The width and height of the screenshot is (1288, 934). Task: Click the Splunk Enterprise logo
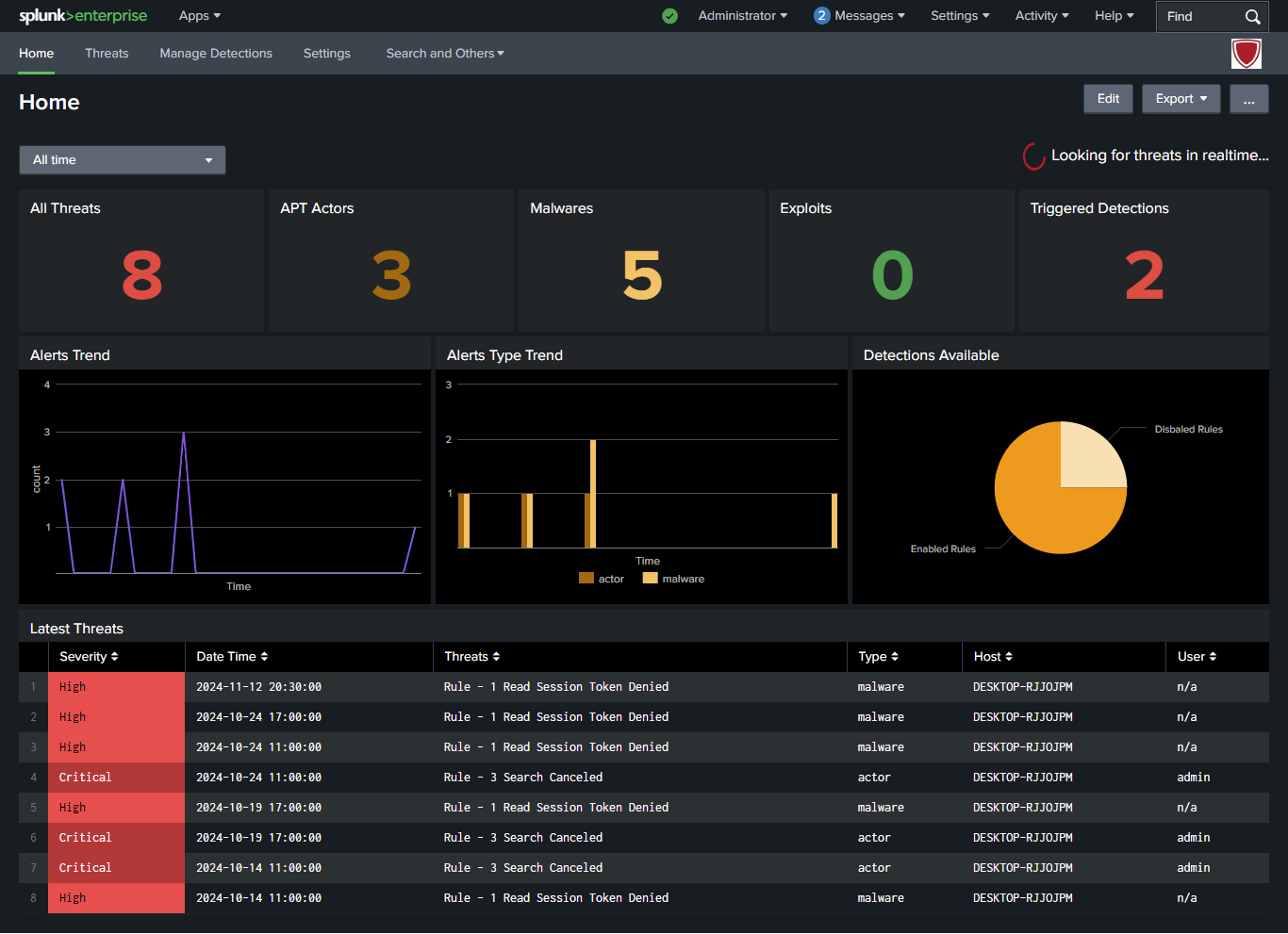[83, 16]
